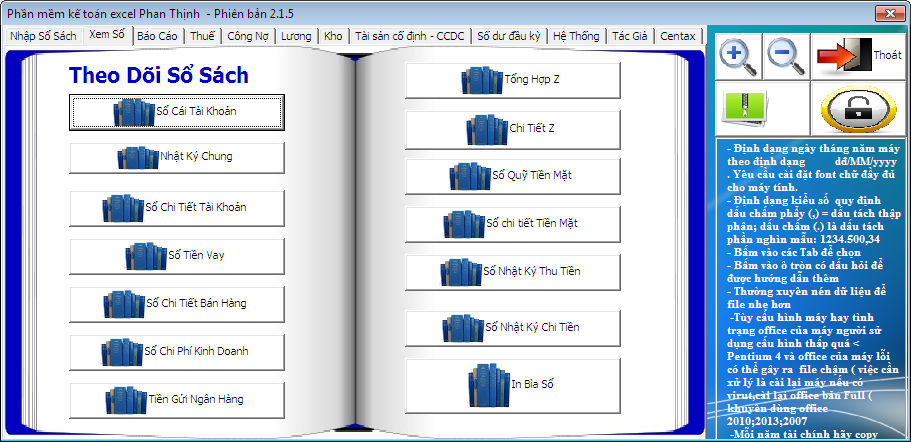The height and width of the screenshot is (442, 911).
Task: Open the Hệ Thống tab
Action: click(576, 36)
